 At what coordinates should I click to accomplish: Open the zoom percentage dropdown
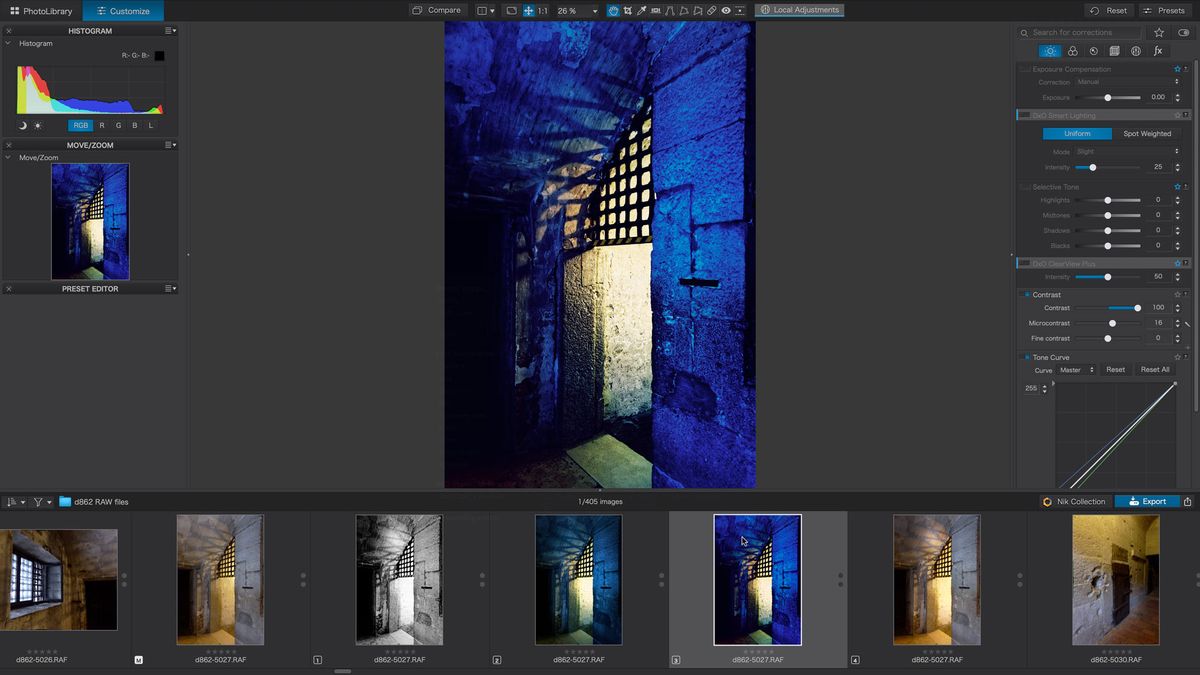coord(575,10)
